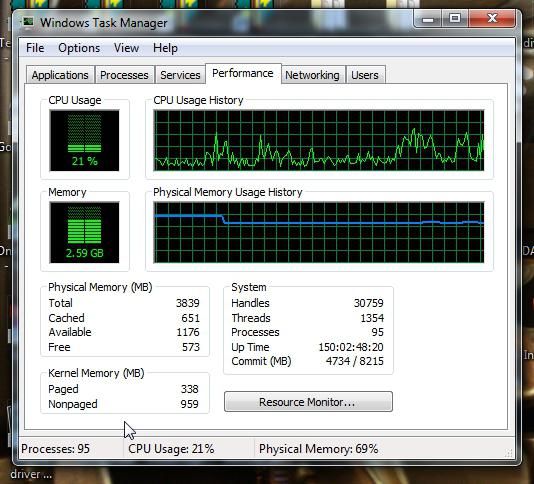Open the View menu
The width and height of the screenshot is (534, 484).
(x=126, y=48)
